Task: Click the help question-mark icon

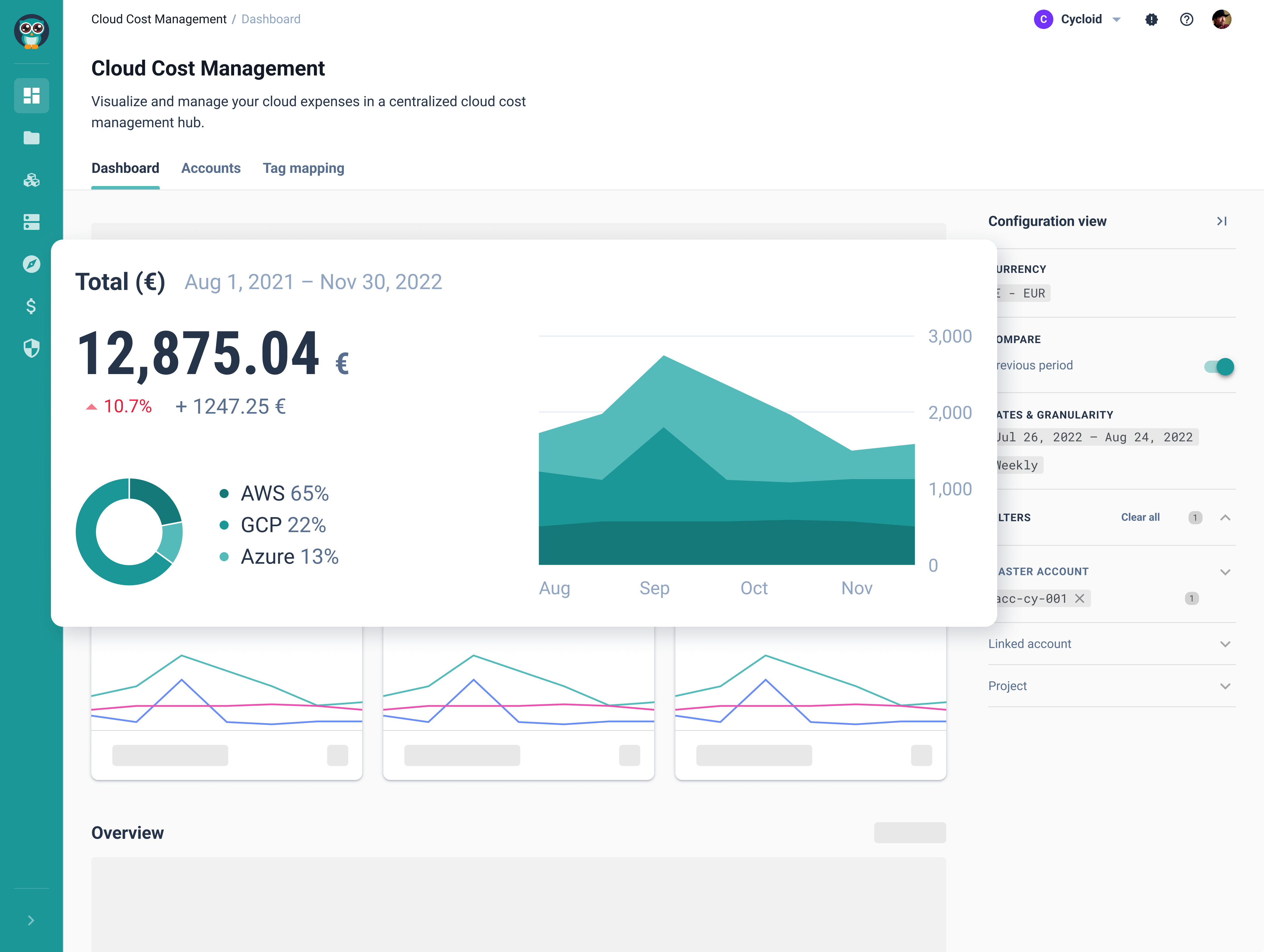Action: (1187, 19)
